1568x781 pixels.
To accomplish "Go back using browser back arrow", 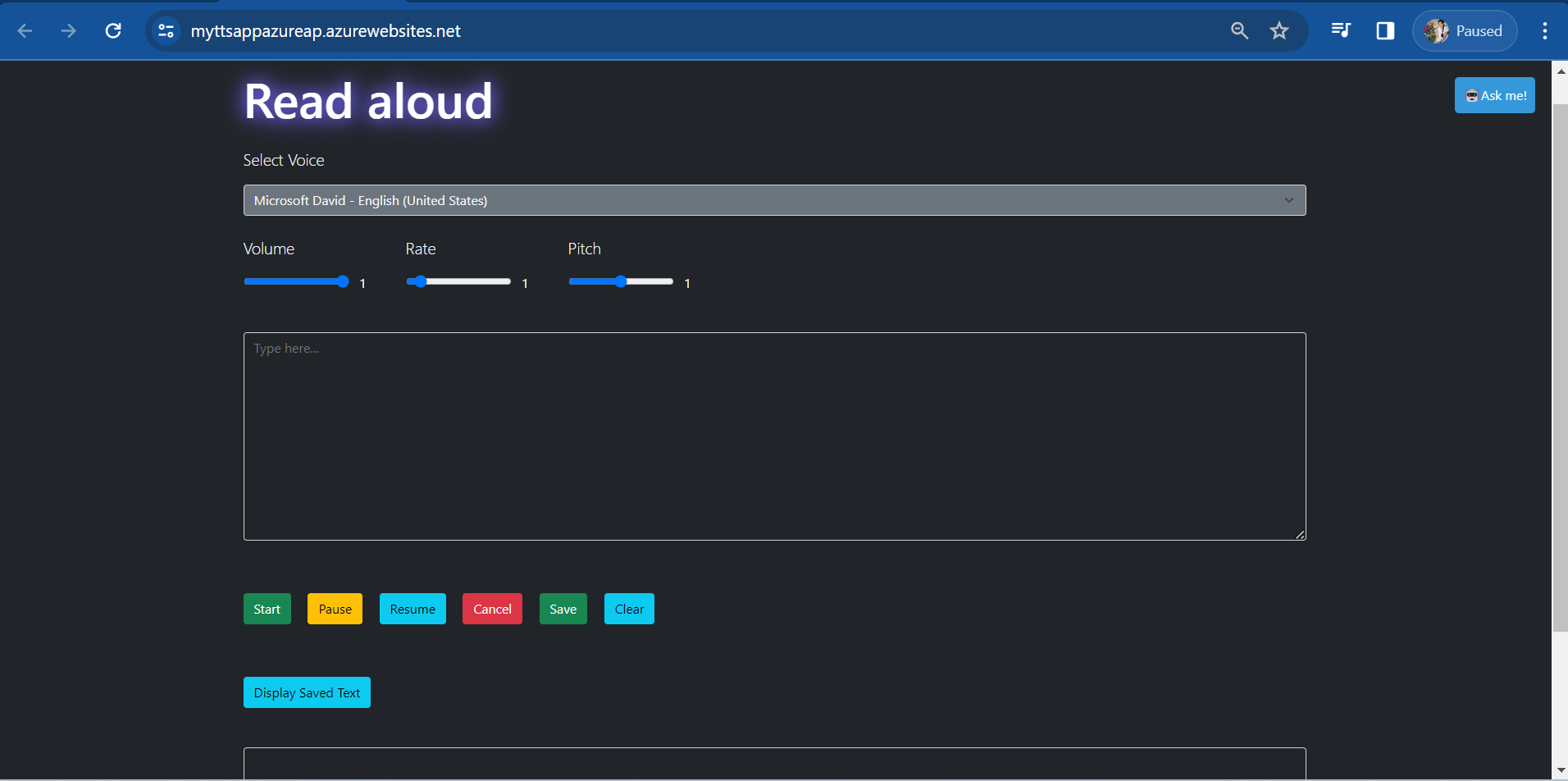I will pyautogui.click(x=25, y=31).
